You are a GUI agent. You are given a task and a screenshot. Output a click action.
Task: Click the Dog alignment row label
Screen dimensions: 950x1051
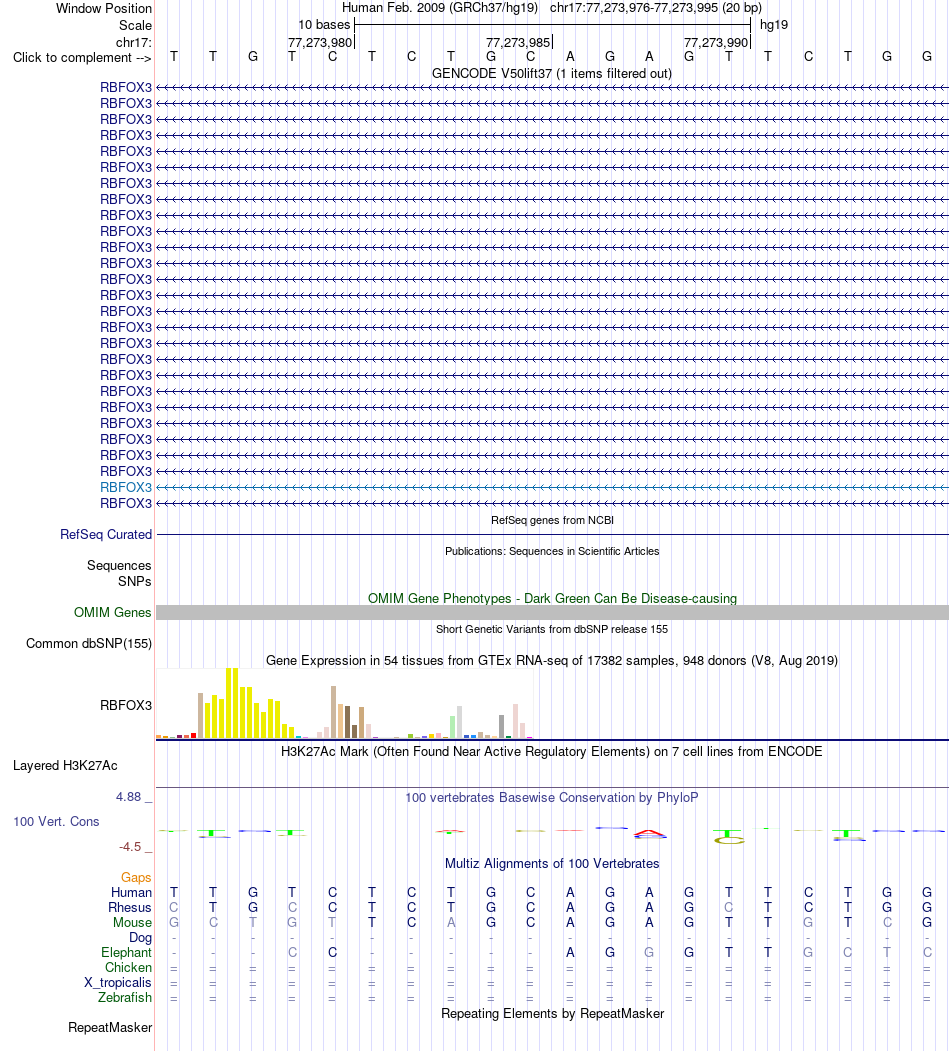[x=141, y=938]
